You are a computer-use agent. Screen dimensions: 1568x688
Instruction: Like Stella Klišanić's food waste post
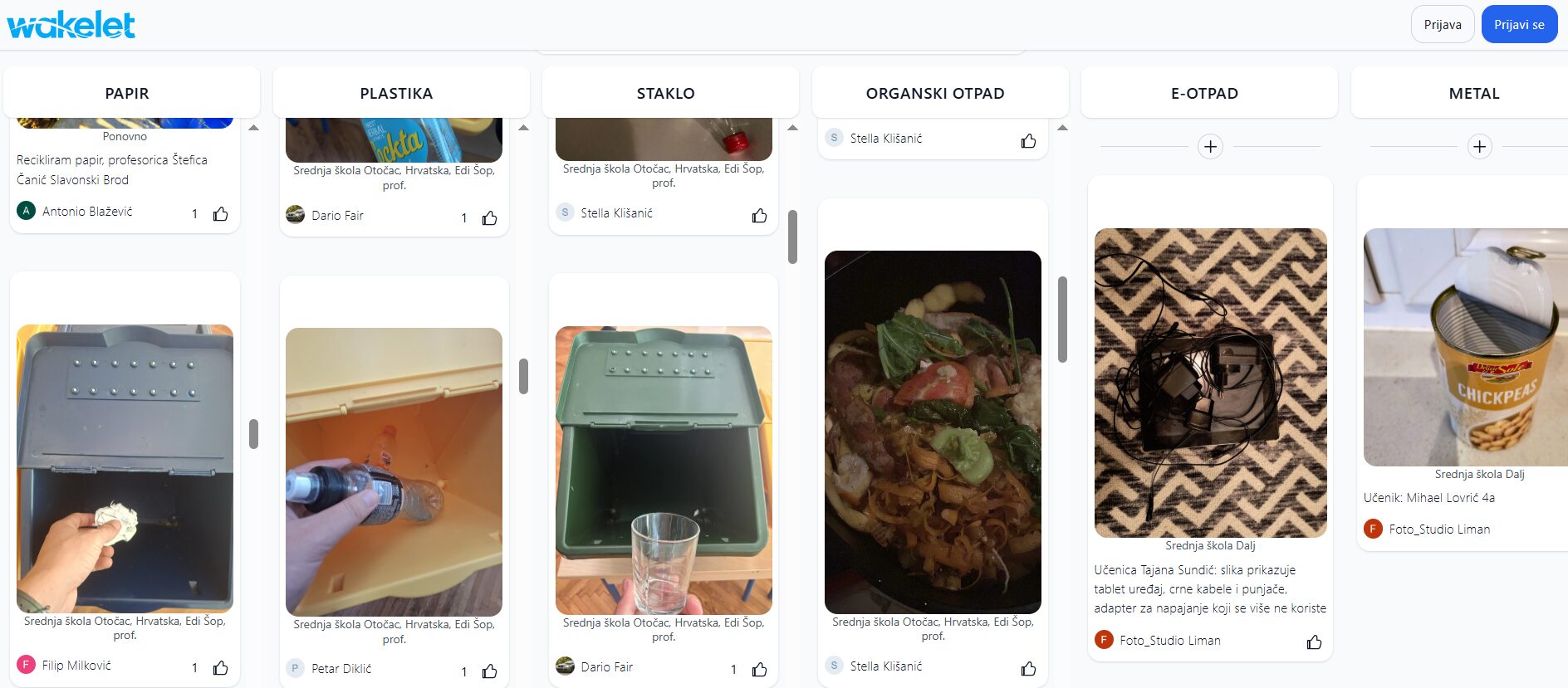click(1028, 668)
